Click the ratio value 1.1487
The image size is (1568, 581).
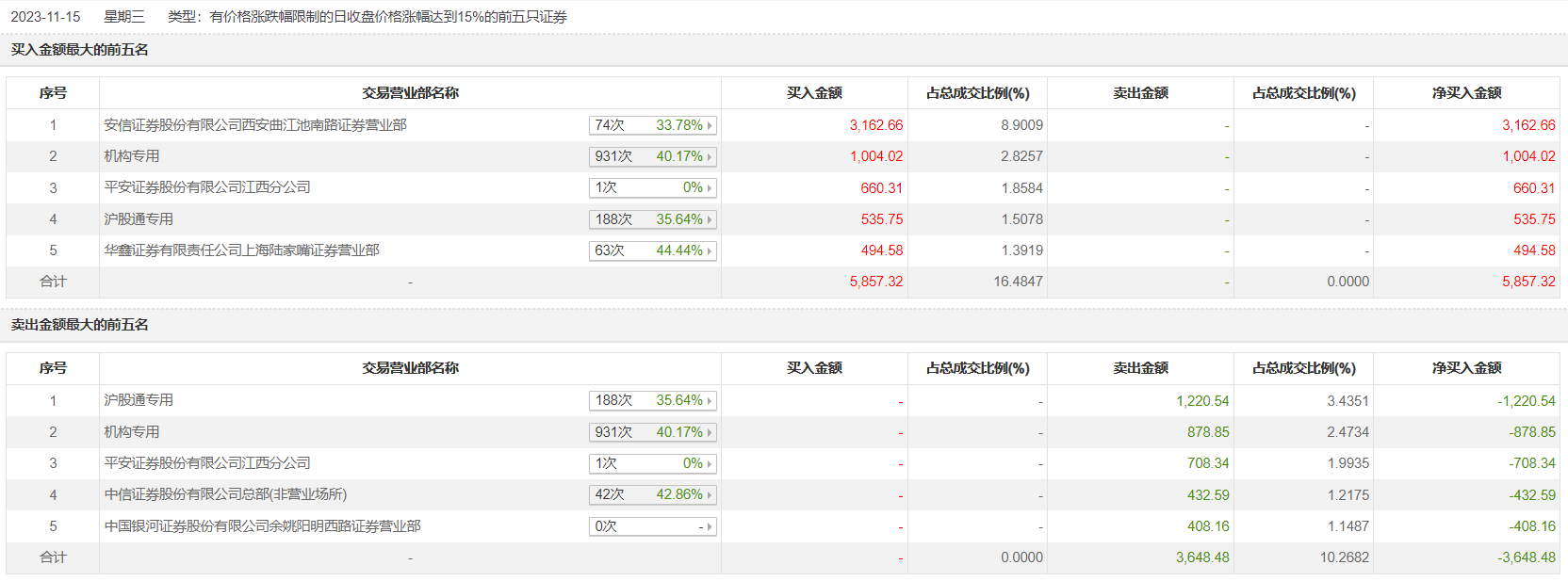coord(1347,526)
